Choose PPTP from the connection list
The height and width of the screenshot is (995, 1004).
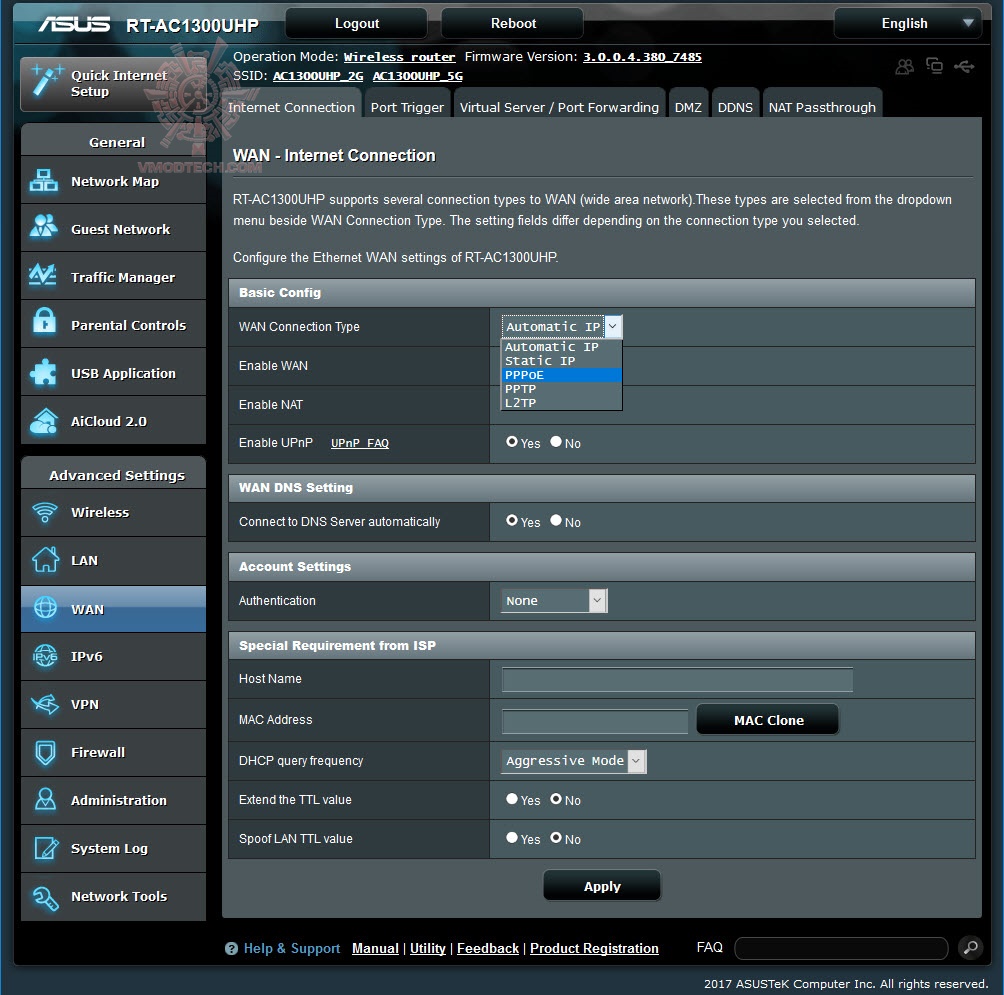tap(561, 389)
